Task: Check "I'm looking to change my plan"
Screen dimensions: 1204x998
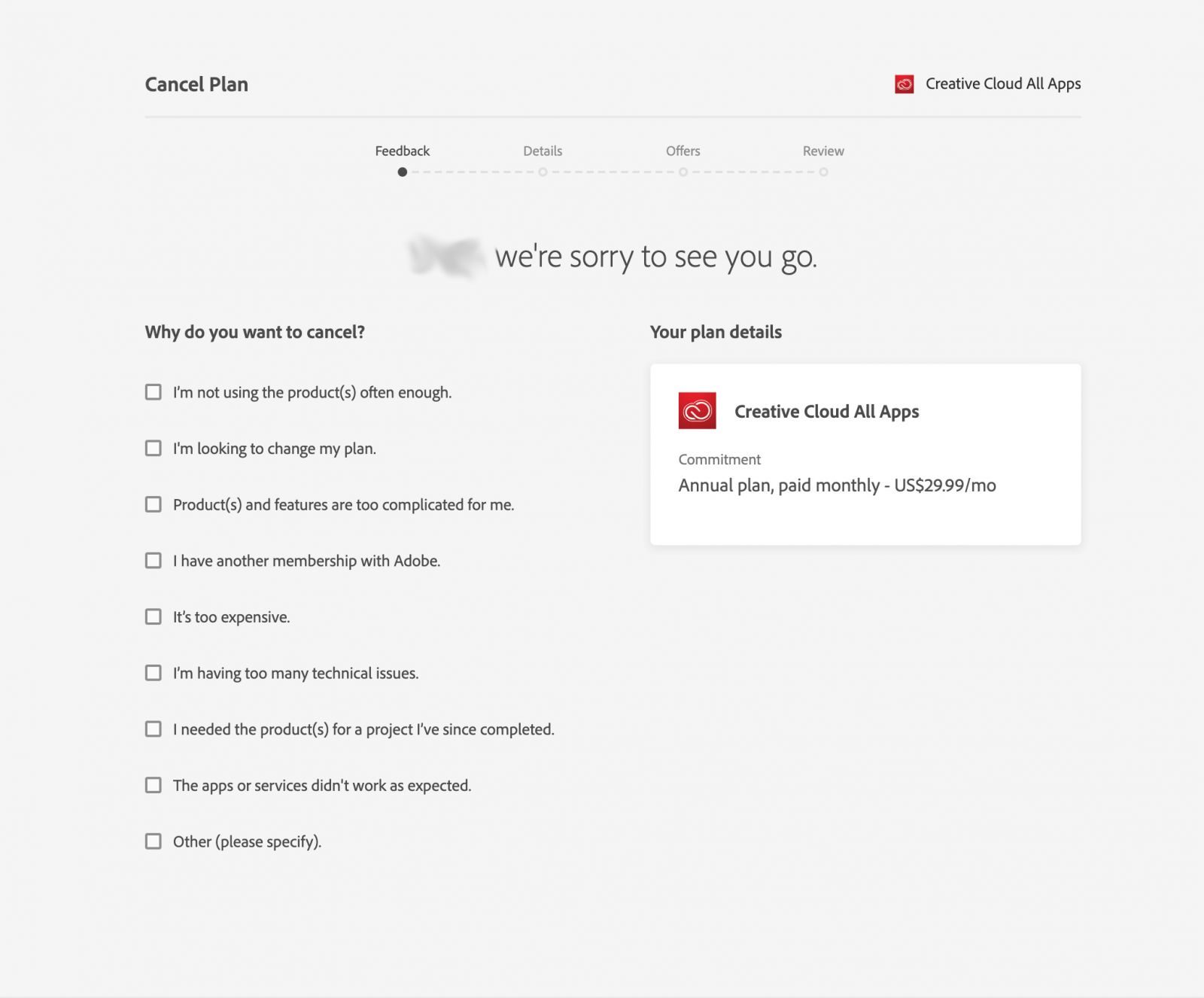Action: click(154, 448)
